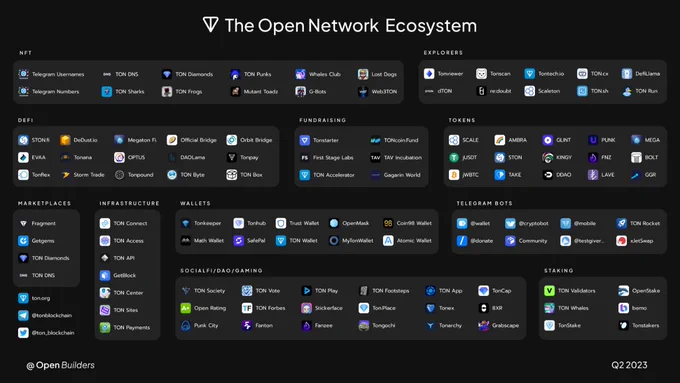Viewport: 680px width, 383px height.
Task: Click the TON Validators icon
Action: [x=549, y=291]
